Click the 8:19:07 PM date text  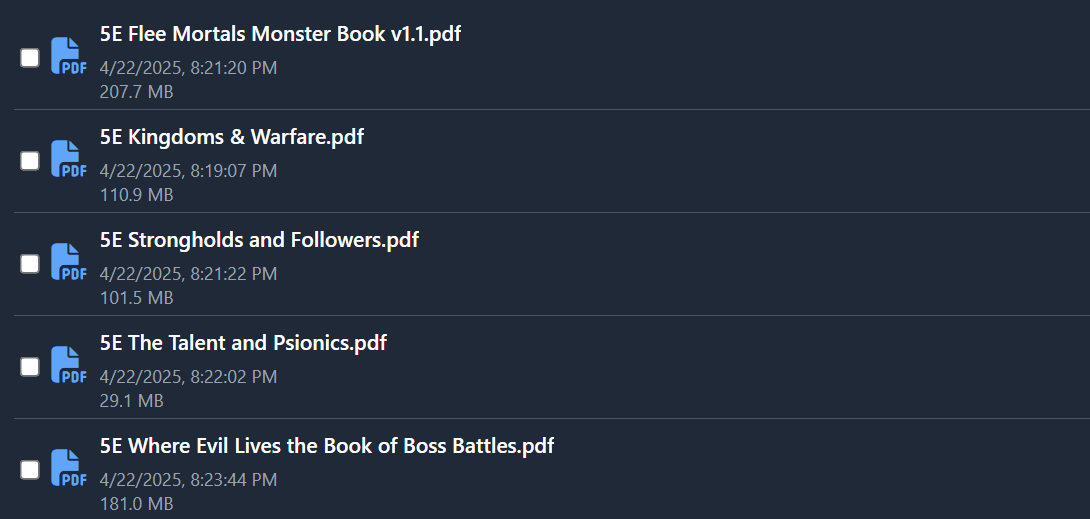pyautogui.click(x=234, y=170)
